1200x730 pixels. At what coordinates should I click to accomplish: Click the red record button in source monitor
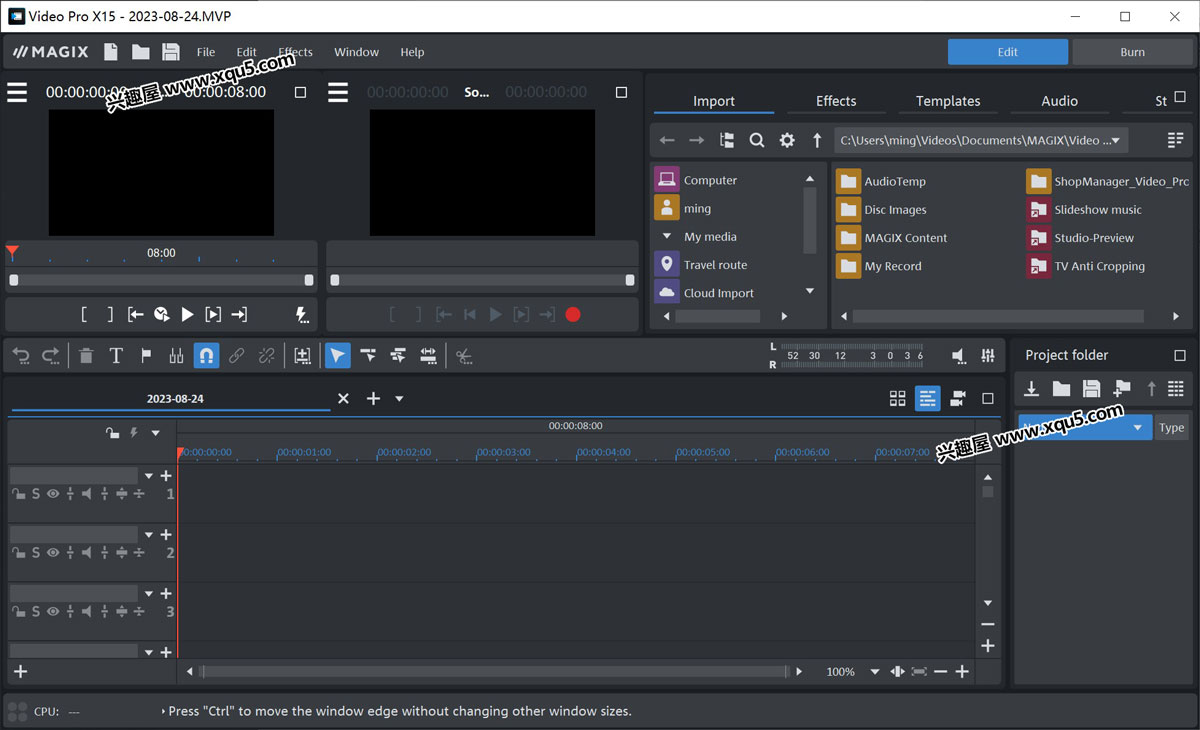point(573,314)
